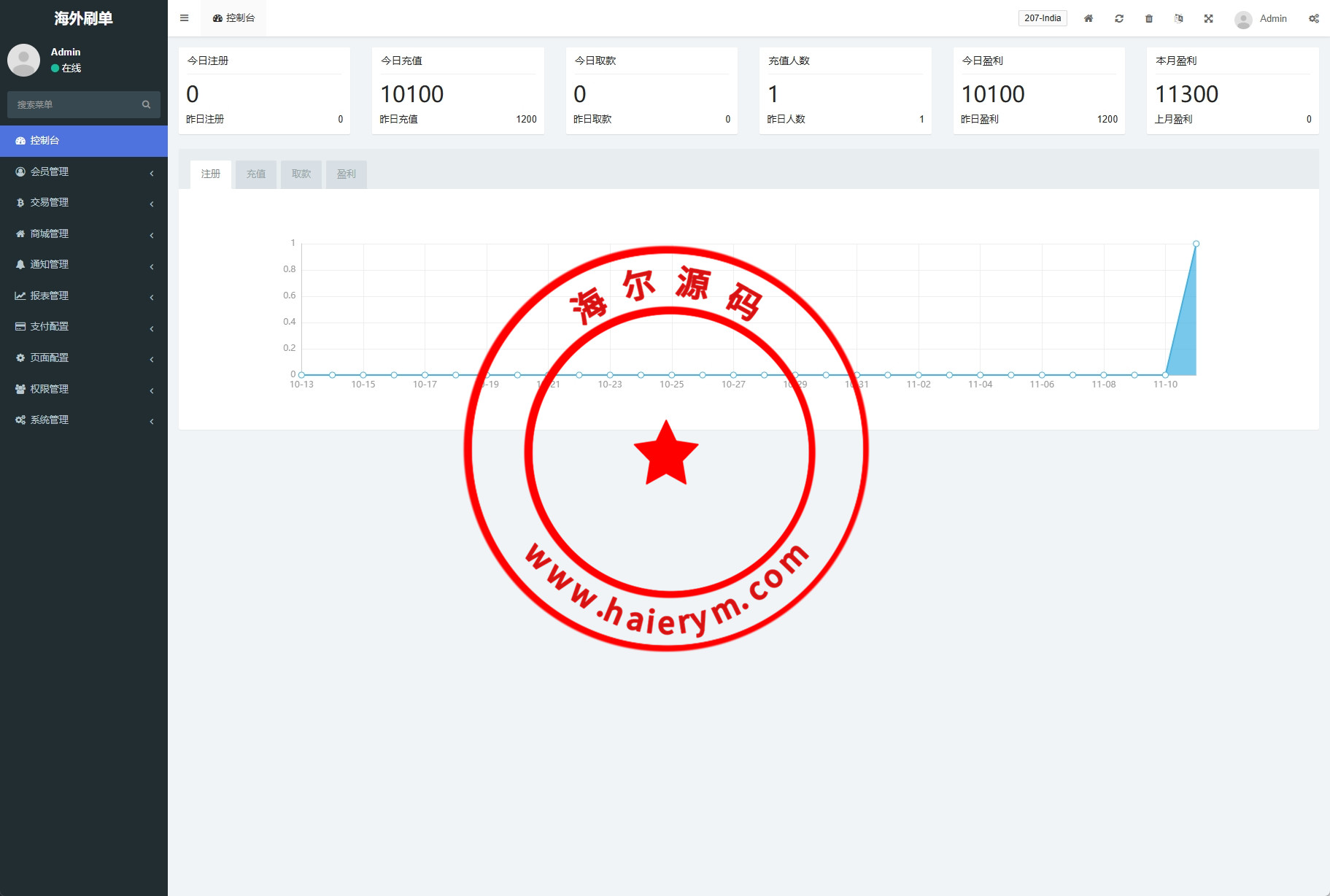
Task: Click the trash clear-cache icon
Action: 1148,18
